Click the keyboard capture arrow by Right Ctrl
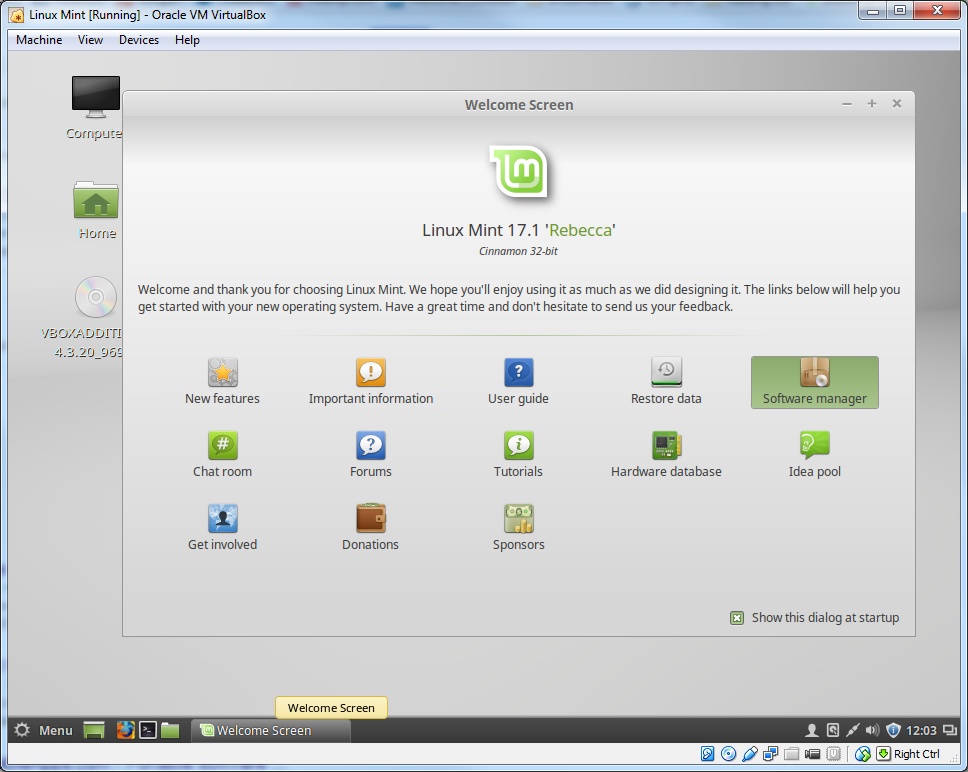The width and height of the screenshot is (968, 772). (x=883, y=753)
